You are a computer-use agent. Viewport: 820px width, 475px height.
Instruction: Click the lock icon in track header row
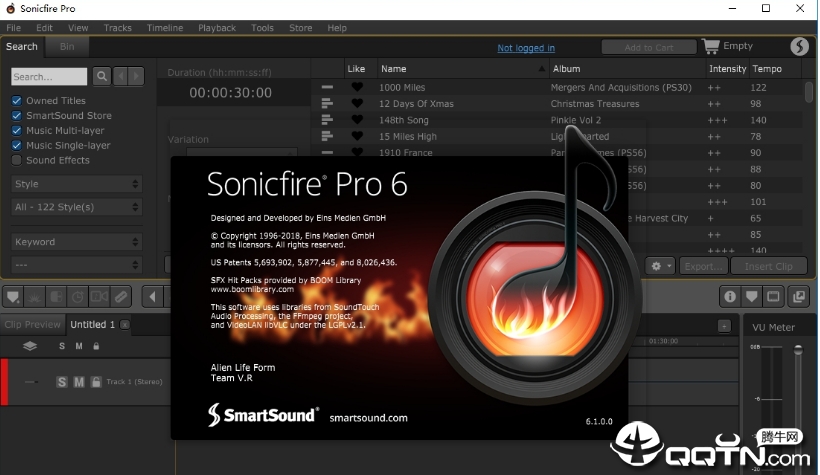click(96, 346)
